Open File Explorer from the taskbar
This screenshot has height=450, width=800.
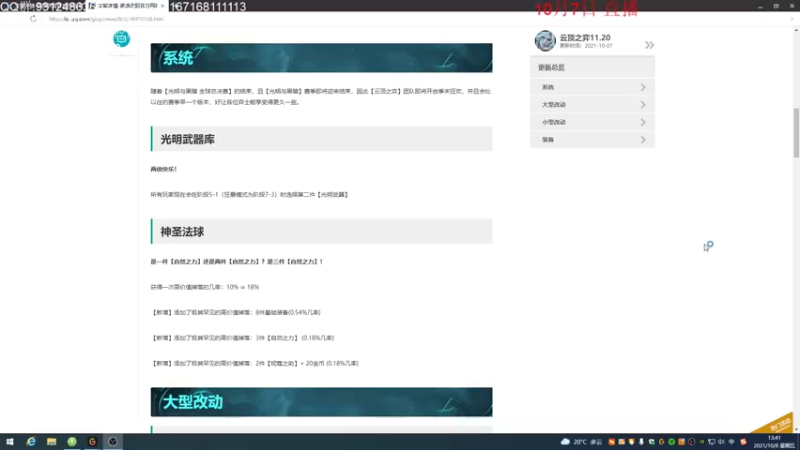tap(52, 442)
